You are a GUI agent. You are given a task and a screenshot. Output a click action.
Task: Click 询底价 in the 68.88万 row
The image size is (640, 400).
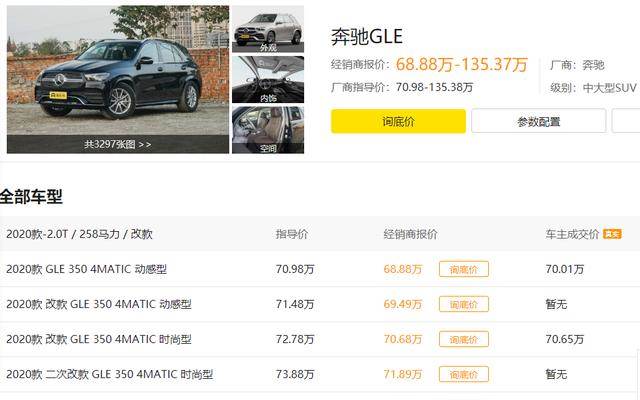click(x=464, y=269)
